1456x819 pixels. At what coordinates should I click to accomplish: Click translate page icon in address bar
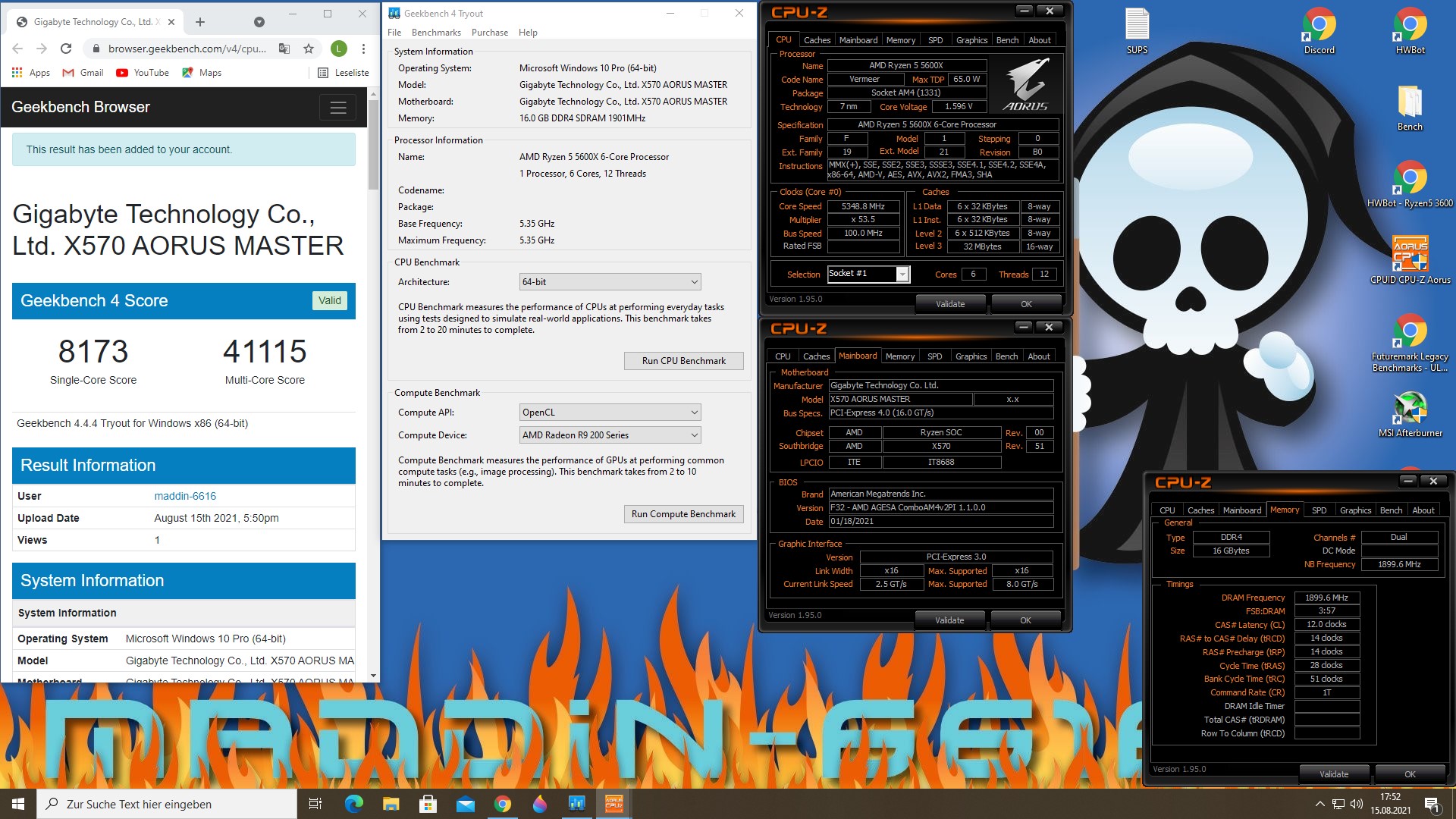pos(284,49)
